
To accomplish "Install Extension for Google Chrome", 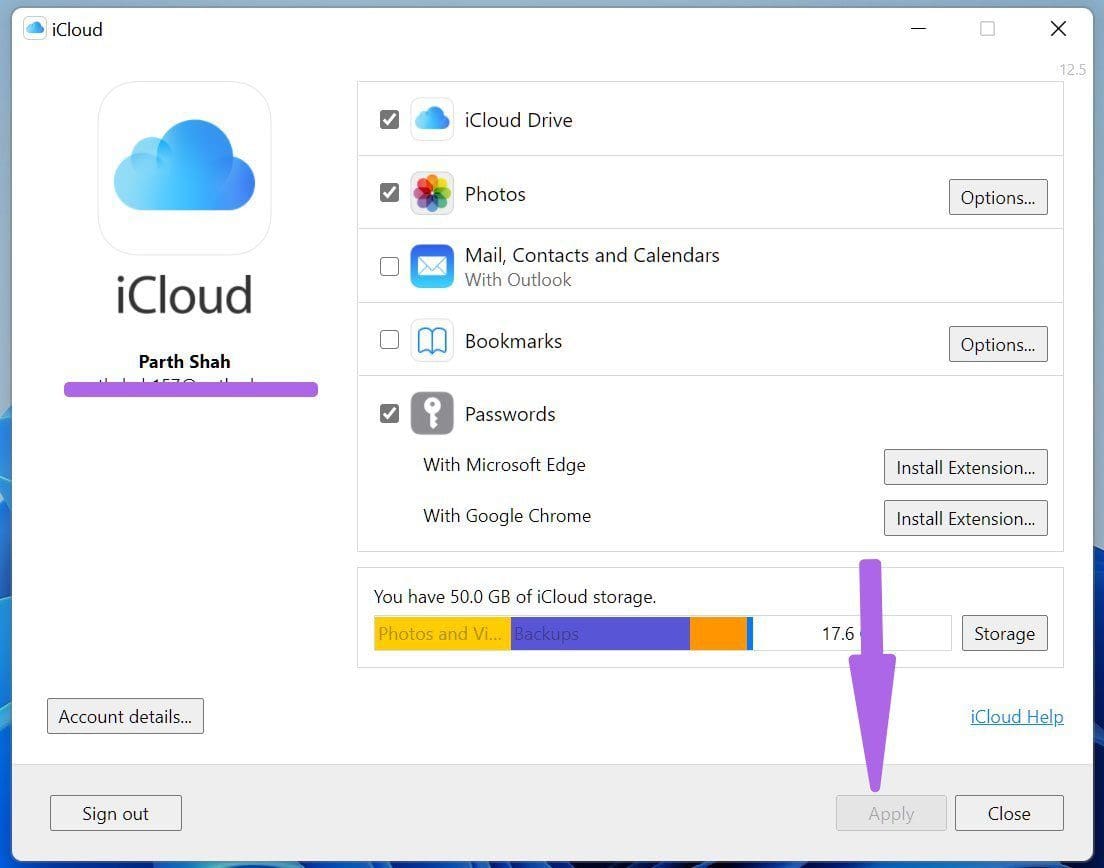I will click(x=965, y=518).
